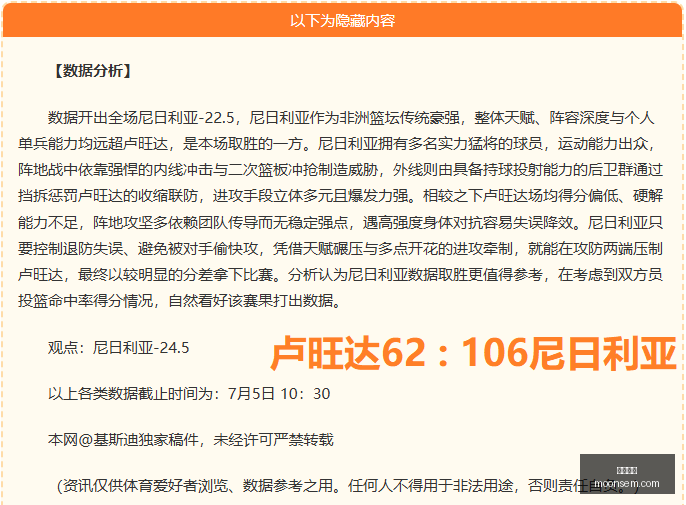Image resolution: width=686 pixels, height=505 pixels.
Task: Click the orange header 以下为隐藏内容
Action: tap(343, 21)
